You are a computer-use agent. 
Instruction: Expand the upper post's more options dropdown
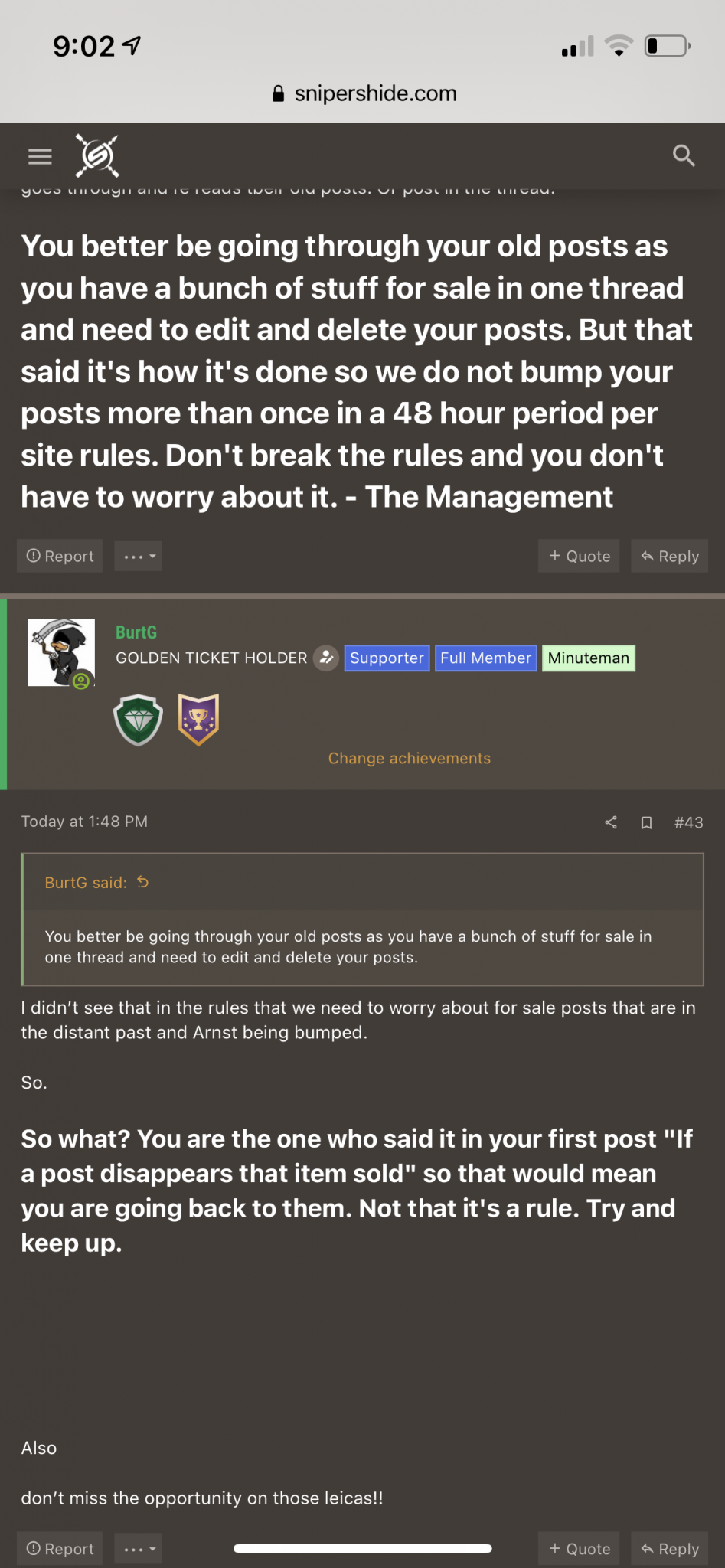click(x=138, y=556)
